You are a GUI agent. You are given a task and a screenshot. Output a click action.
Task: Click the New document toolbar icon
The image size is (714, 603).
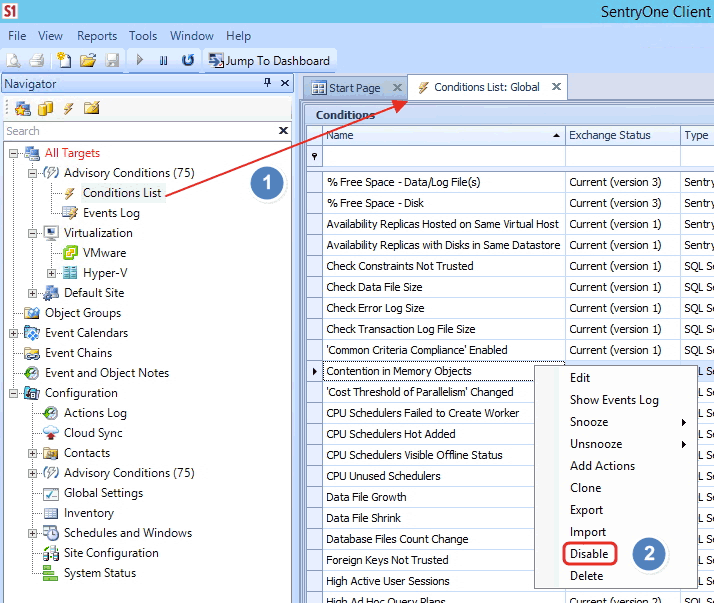[64, 60]
